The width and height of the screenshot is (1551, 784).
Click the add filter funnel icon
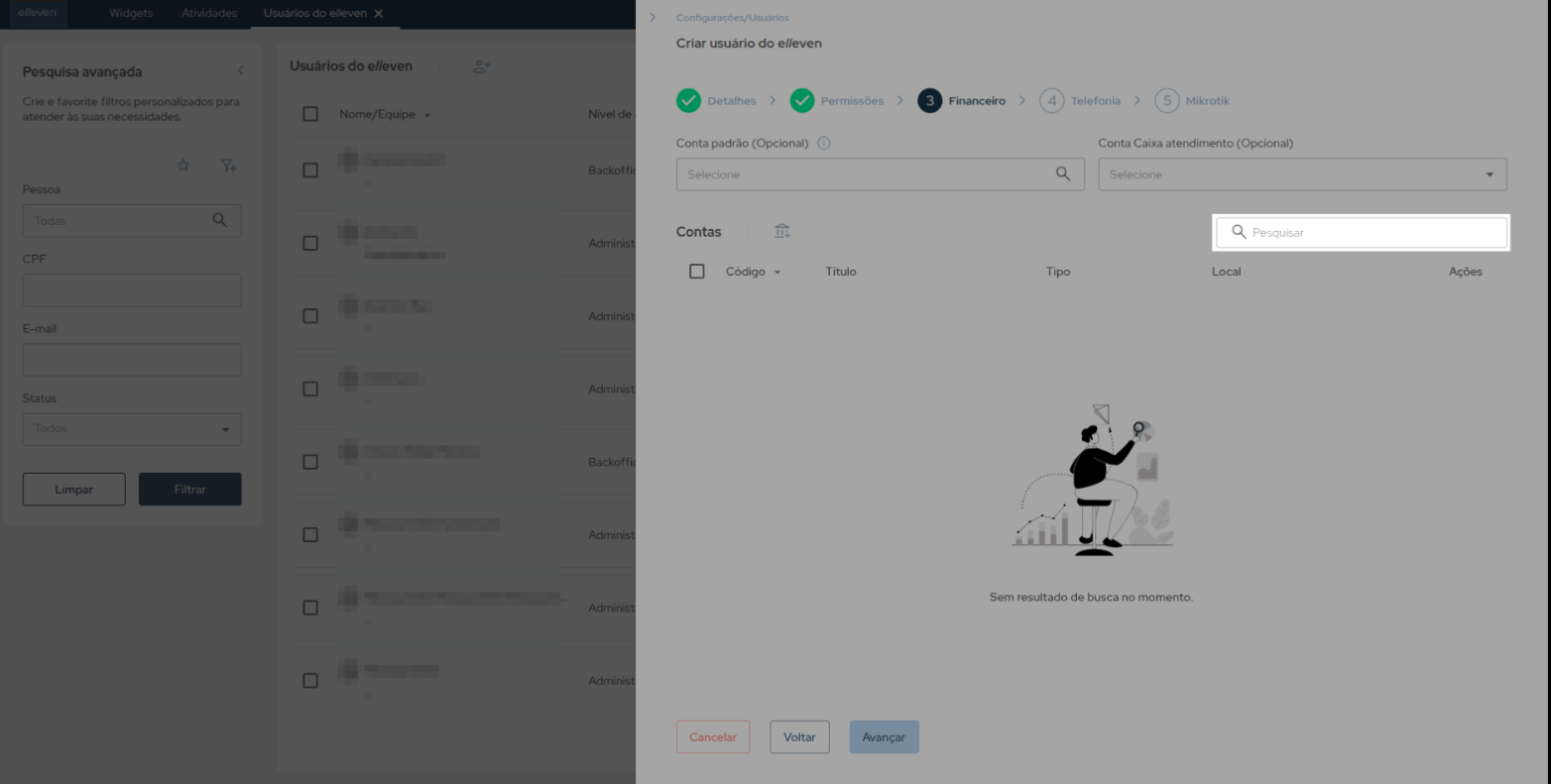(x=228, y=166)
